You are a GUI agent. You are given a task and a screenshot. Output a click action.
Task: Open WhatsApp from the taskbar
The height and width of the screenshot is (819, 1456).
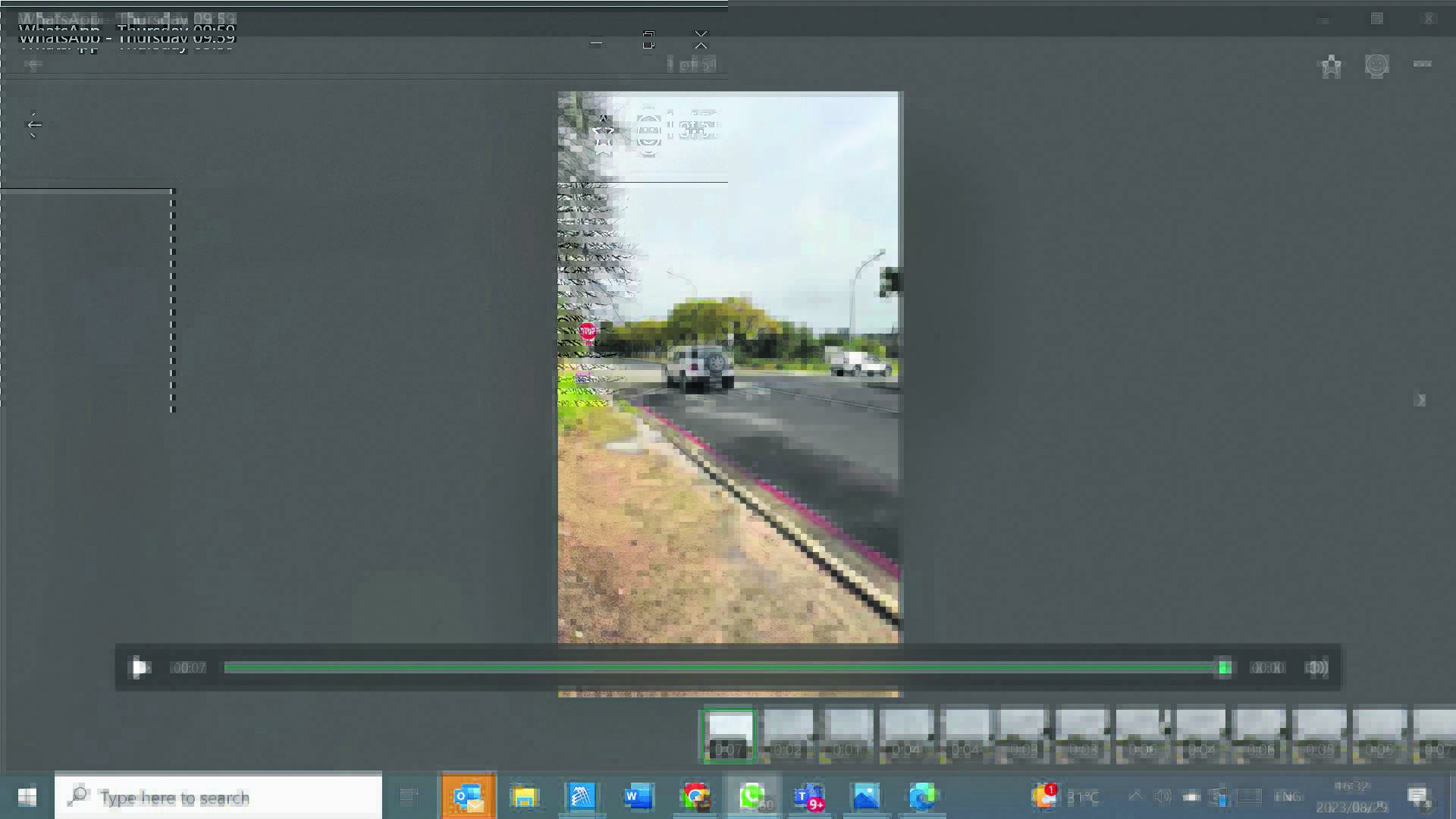click(752, 796)
